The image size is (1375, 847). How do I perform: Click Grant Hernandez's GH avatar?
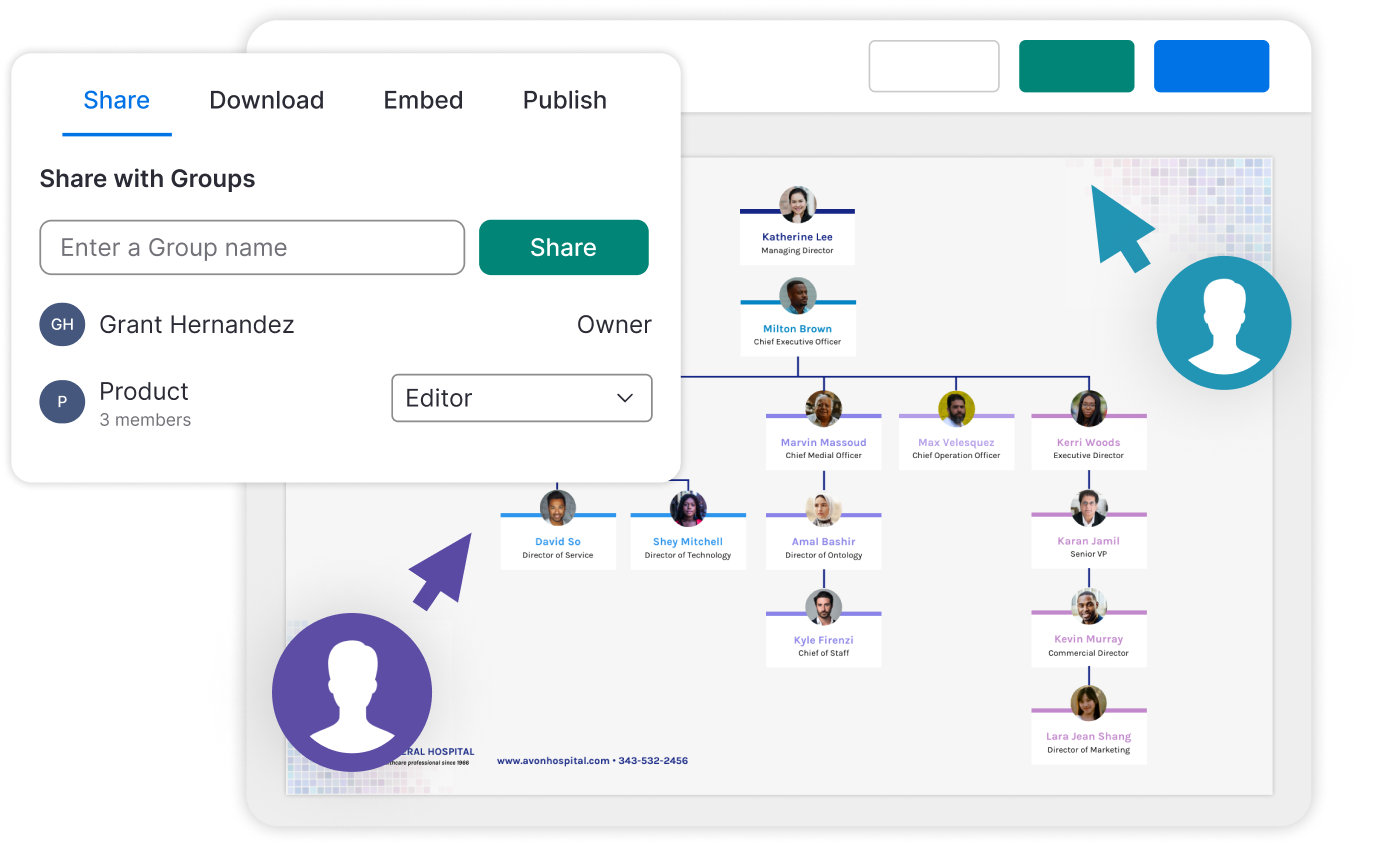coord(62,324)
